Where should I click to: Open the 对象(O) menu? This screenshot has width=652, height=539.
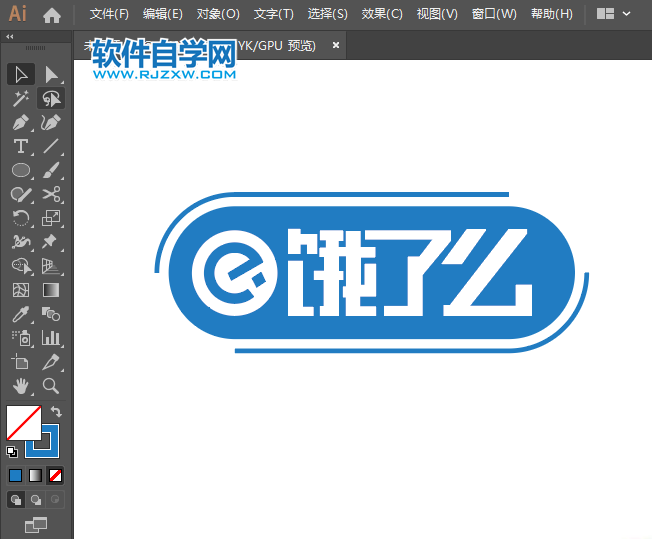click(218, 15)
